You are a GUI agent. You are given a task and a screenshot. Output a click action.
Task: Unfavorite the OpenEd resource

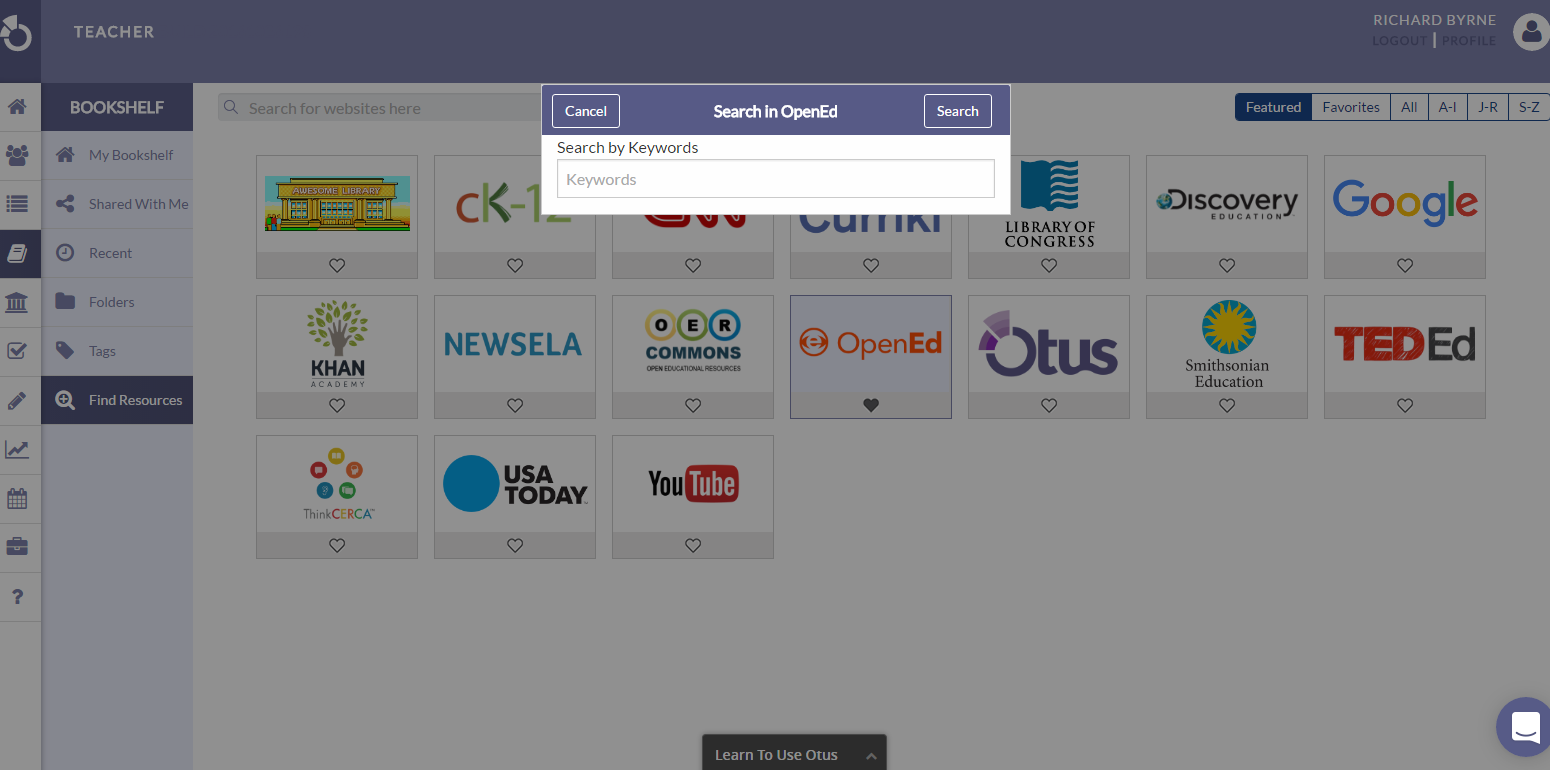[x=871, y=405]
